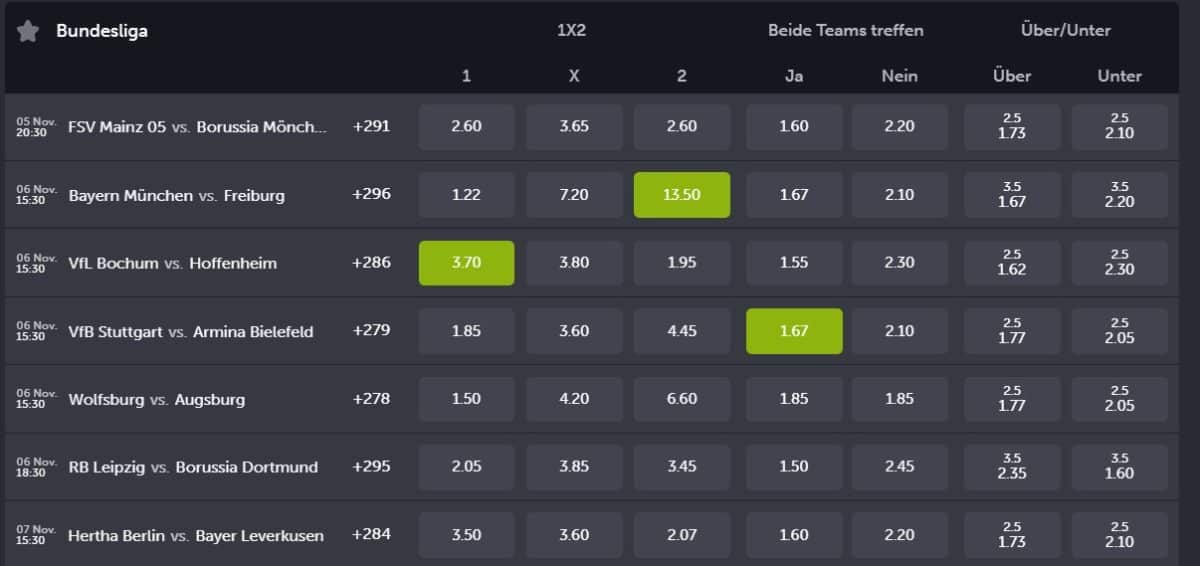Favorite the Bundesliga league with star icon
The height and width of the screenshot is (566, 1200).
tap(28, 31)
